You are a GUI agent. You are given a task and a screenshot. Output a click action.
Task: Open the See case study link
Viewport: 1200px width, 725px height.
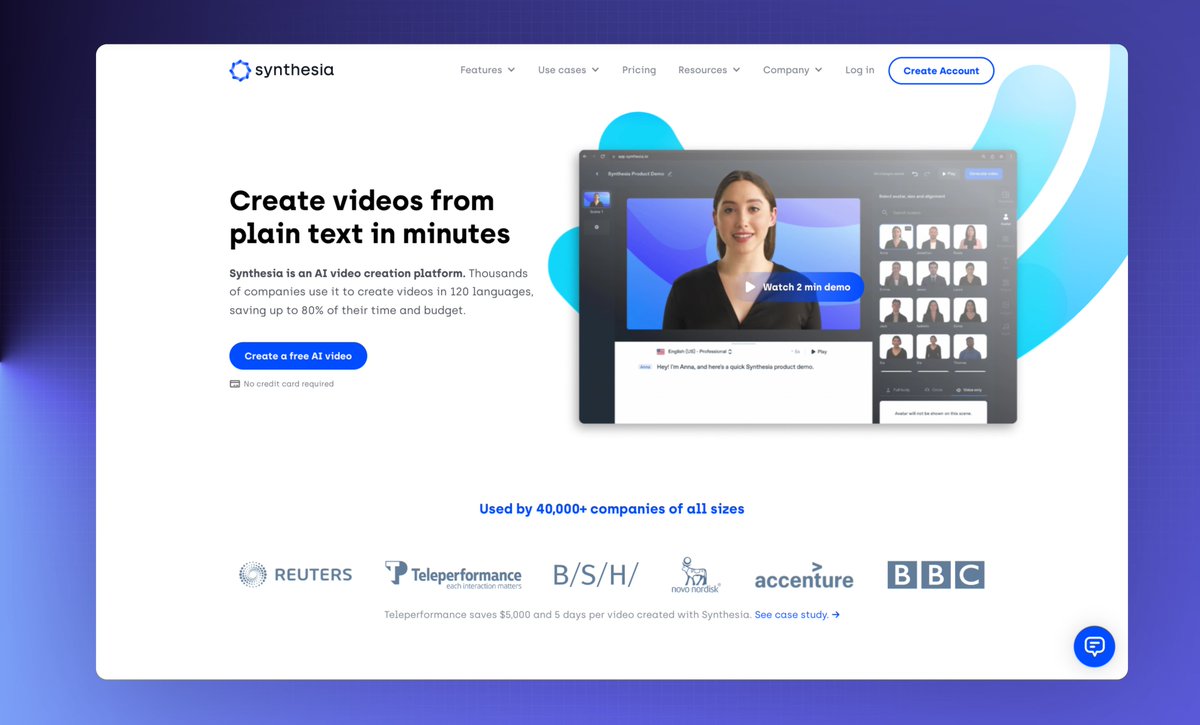797,615
